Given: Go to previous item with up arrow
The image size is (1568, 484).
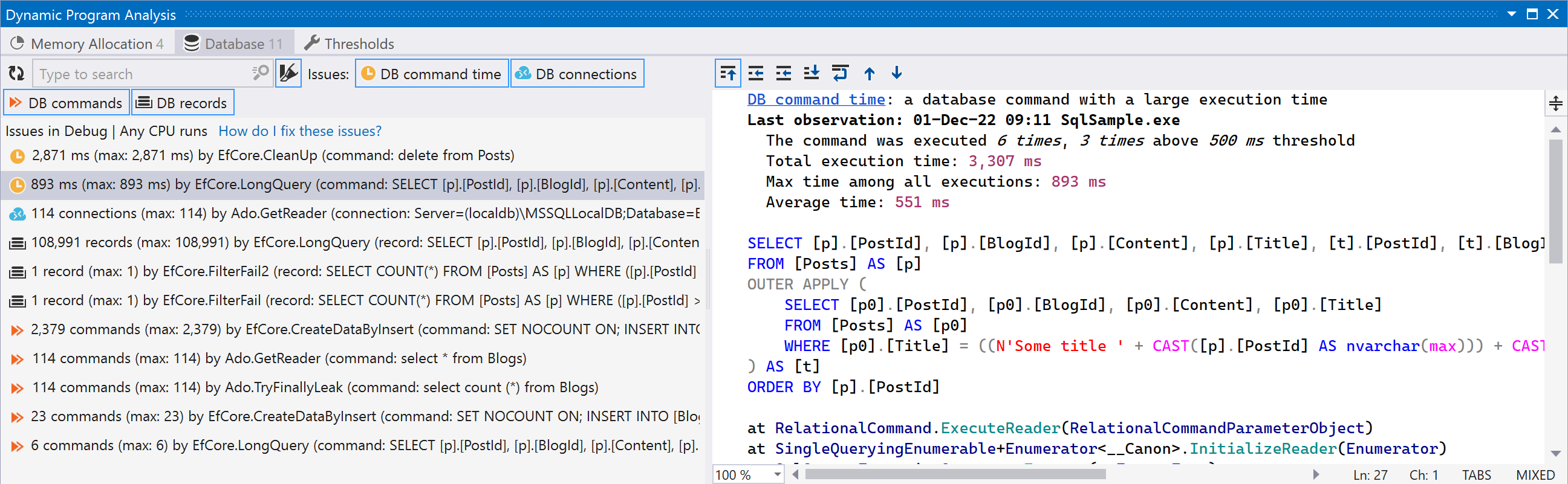Looking at the screenshot, I should (869, 74).
